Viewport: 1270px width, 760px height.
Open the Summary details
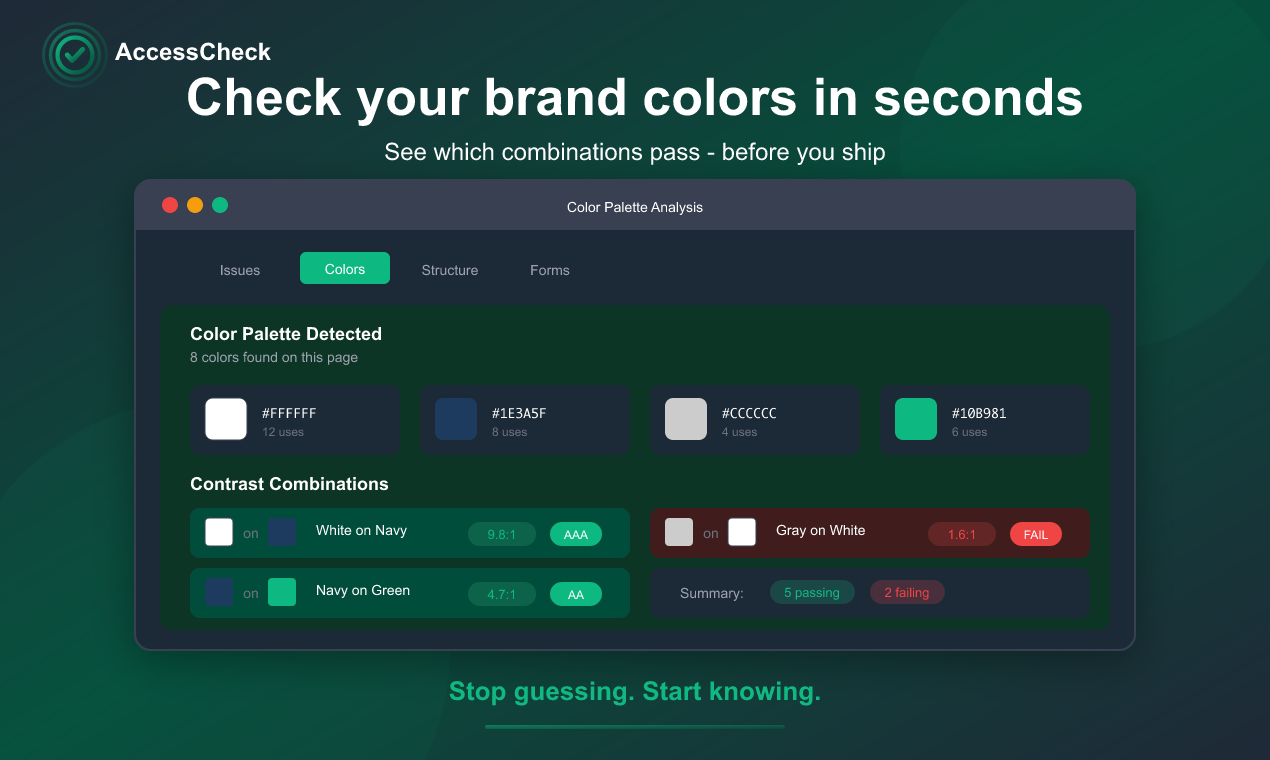pos(711,593)
